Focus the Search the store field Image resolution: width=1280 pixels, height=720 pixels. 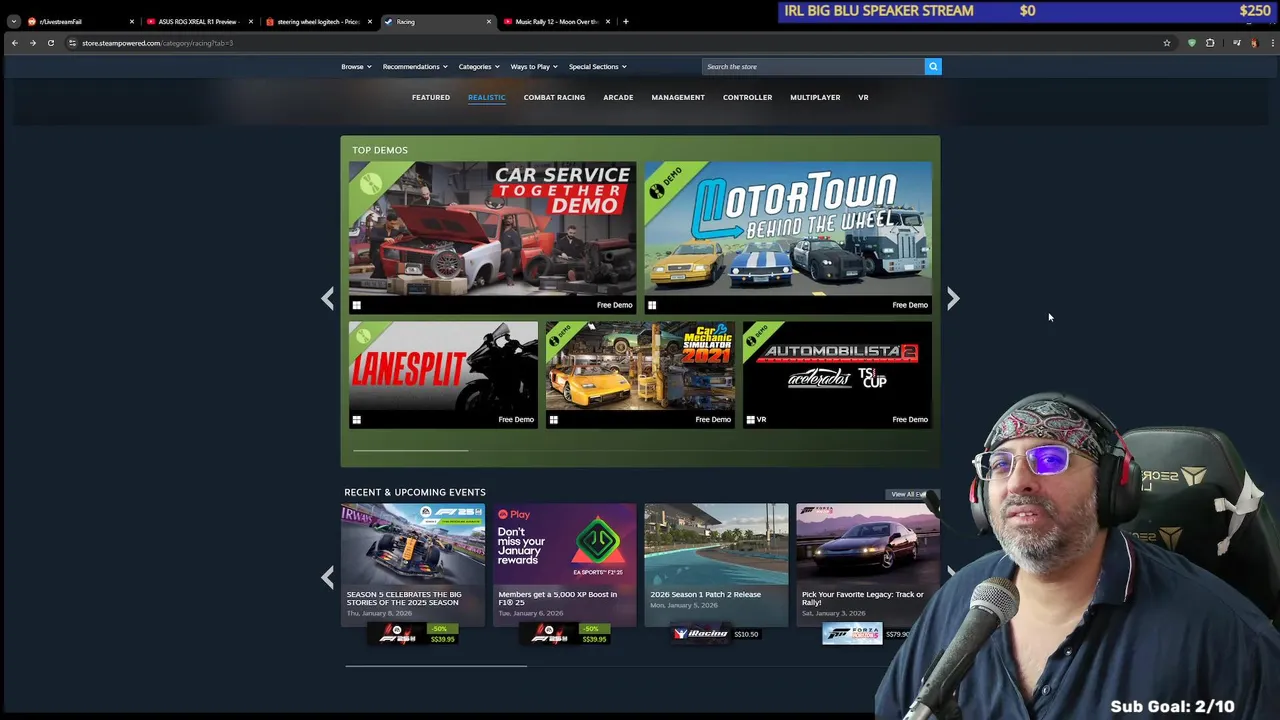tap(813, 66)
